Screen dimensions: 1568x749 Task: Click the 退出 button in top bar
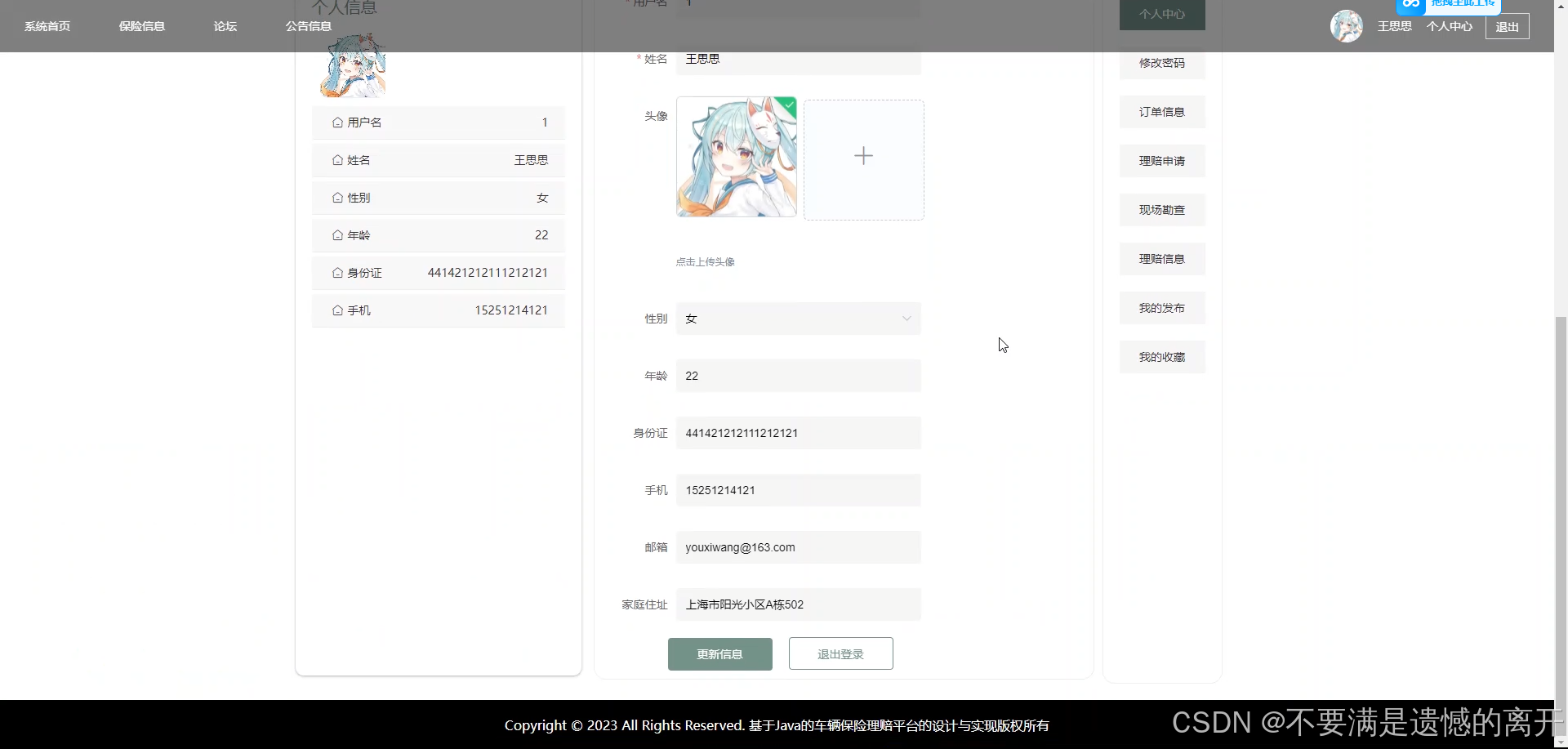(x=1507, y=26)
